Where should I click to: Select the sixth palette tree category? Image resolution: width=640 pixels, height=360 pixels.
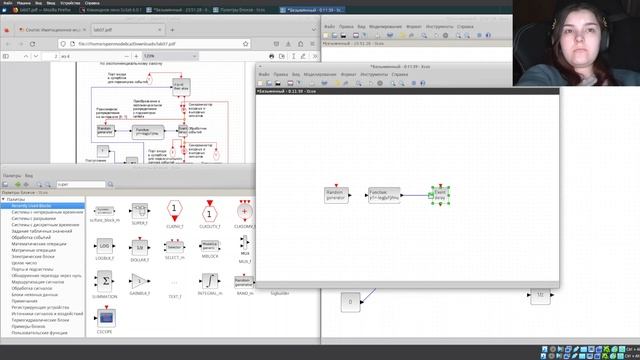[31, 238]
